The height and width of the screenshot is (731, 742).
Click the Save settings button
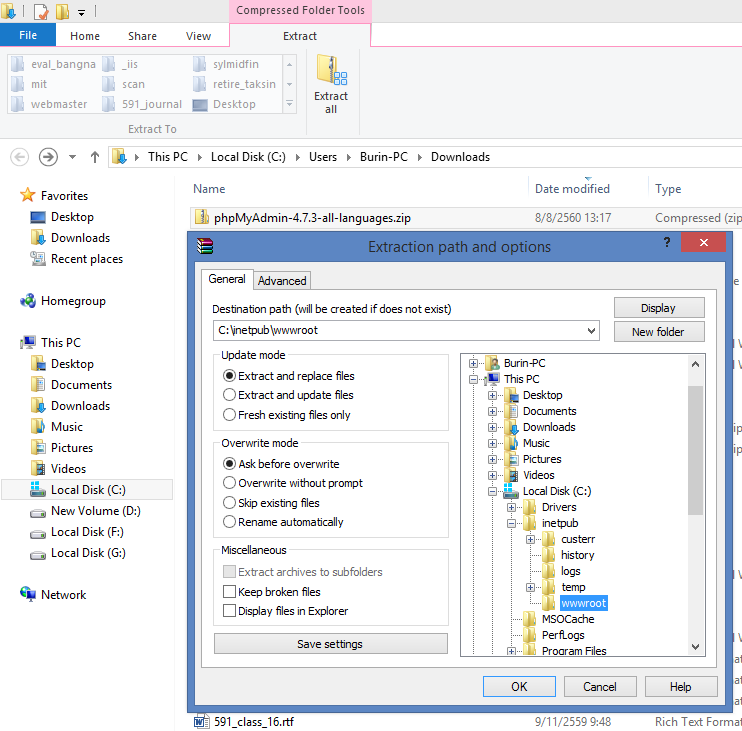pos(330,643)
